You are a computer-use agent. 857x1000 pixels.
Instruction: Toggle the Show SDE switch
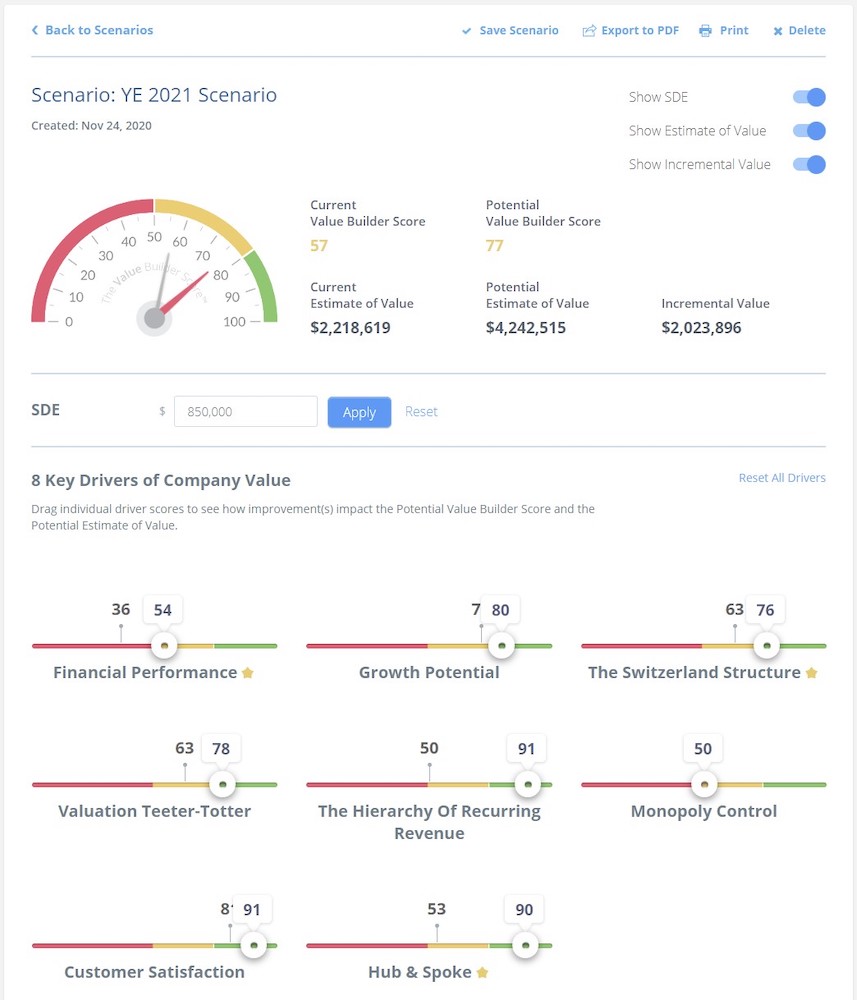click(809, 97)
